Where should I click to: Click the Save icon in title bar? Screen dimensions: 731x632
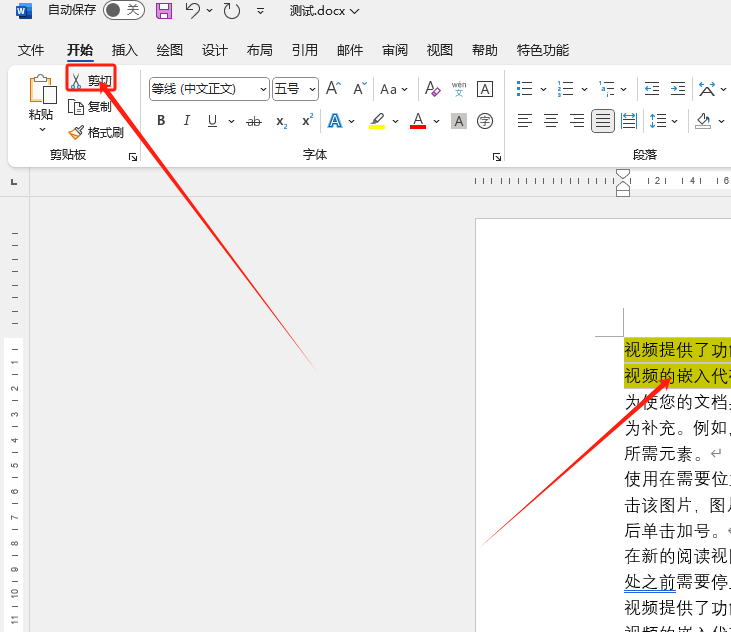[x=164, y=11]
